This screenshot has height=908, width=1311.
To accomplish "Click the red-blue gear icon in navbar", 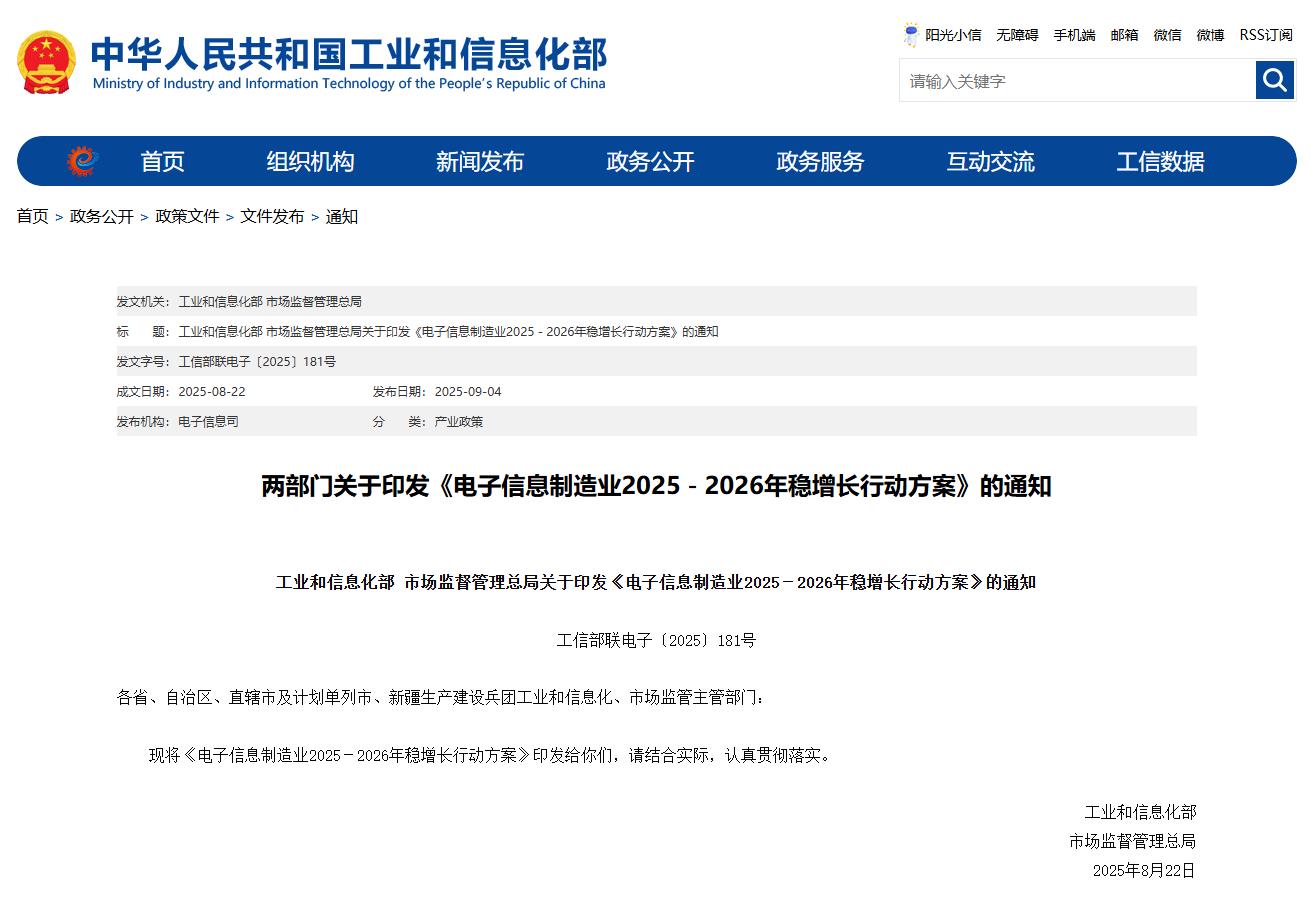I will pyautogui.click(x=83, y=161).
